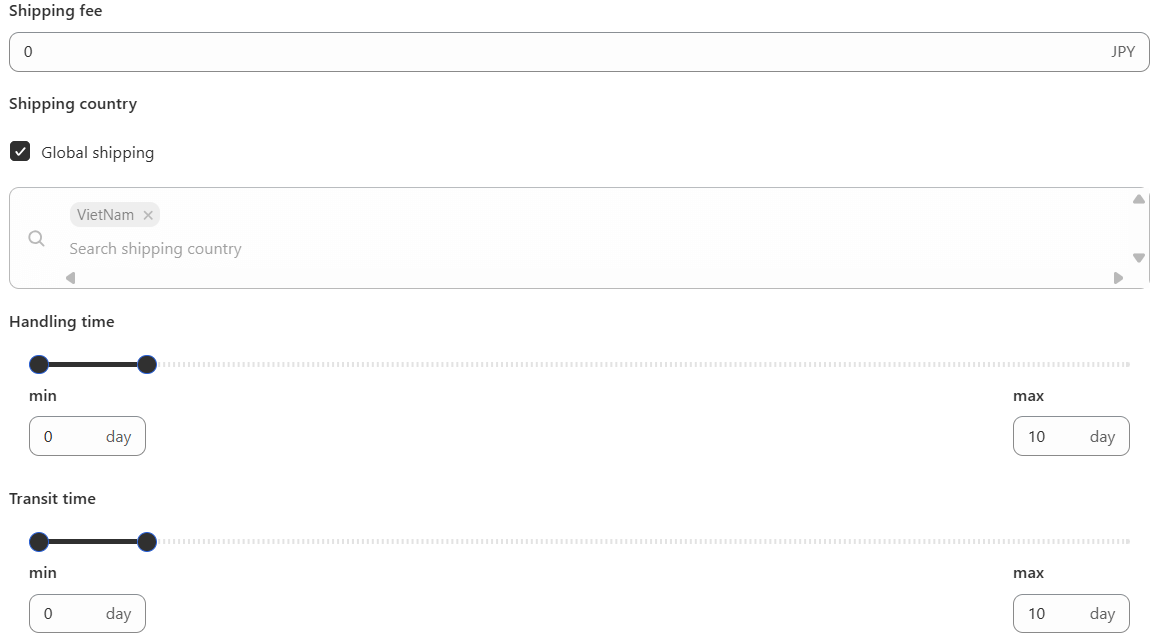Select the VietNam country tag

(x=103, y=214)
